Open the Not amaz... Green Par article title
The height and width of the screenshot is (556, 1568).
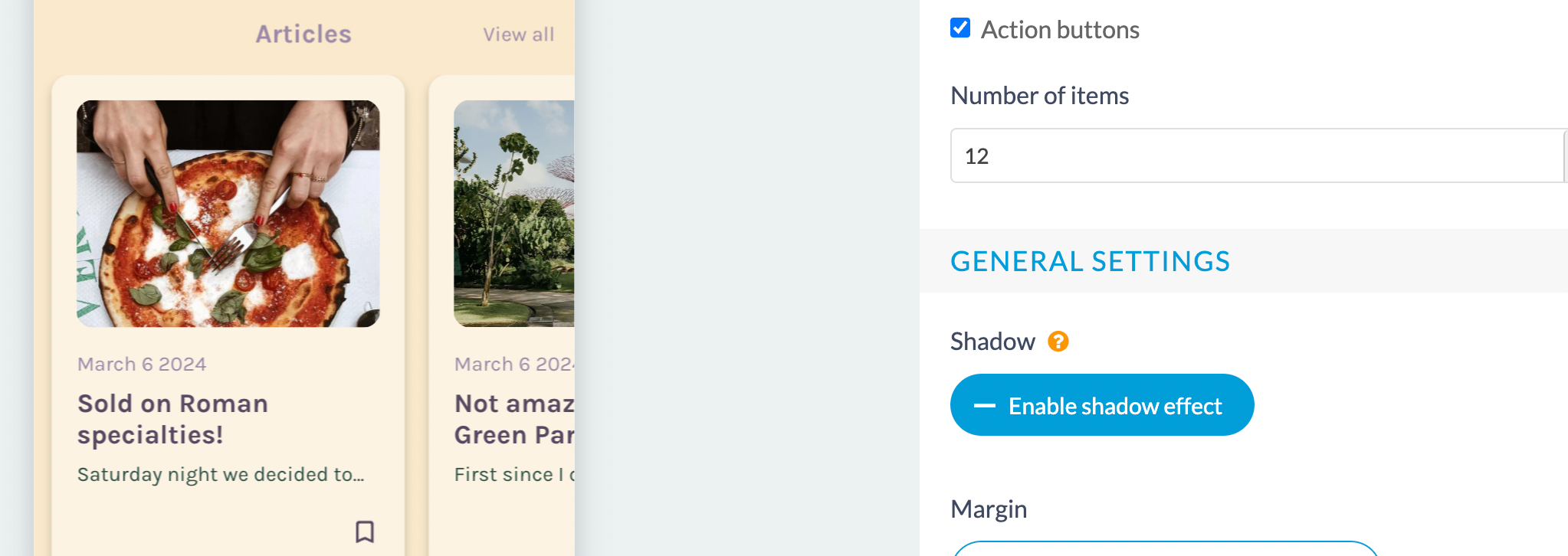514,419
